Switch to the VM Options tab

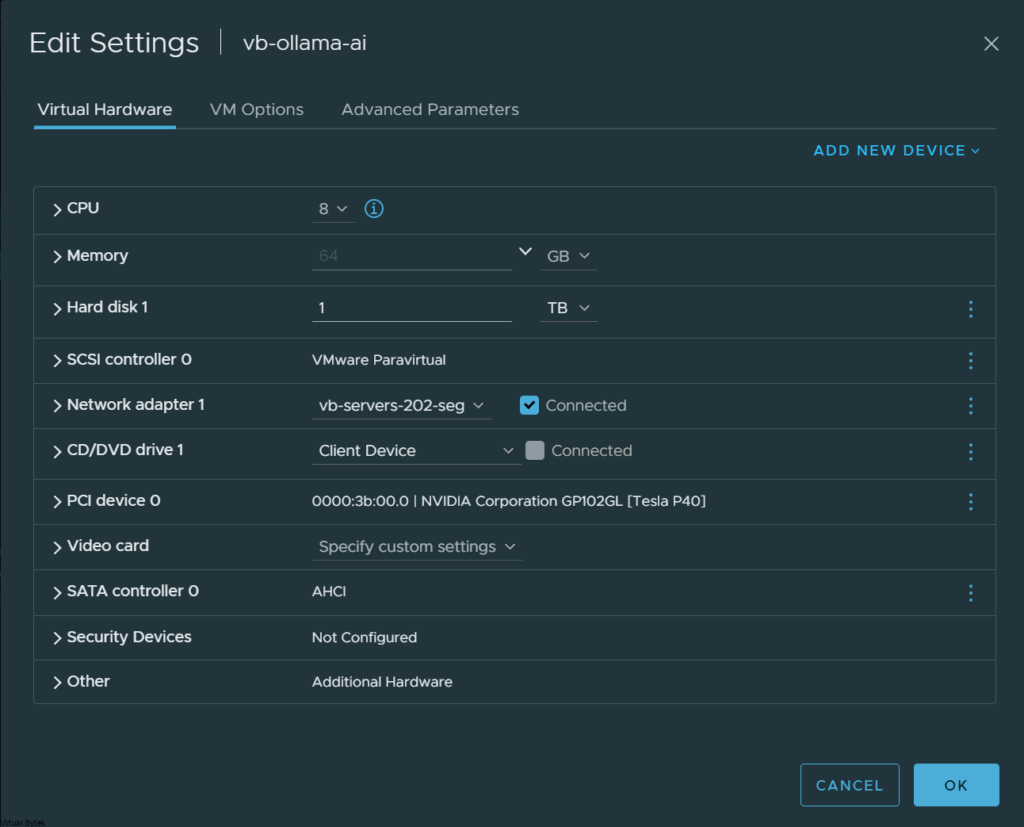coord(256,109)
